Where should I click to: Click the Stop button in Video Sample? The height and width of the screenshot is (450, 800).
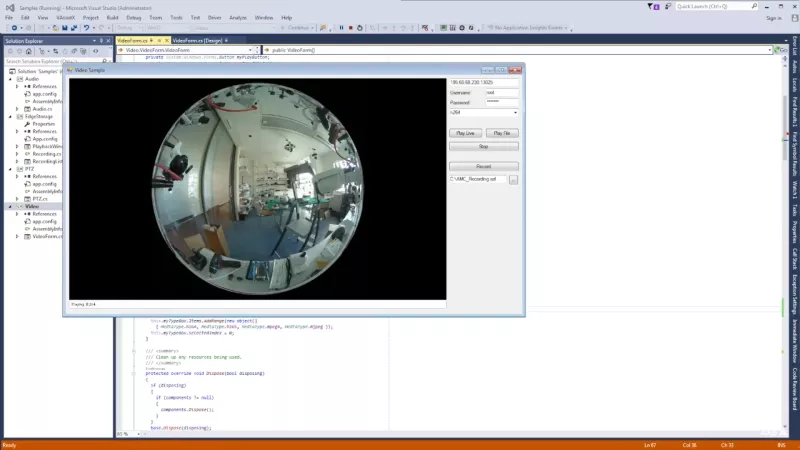click(x=484, y=146)
